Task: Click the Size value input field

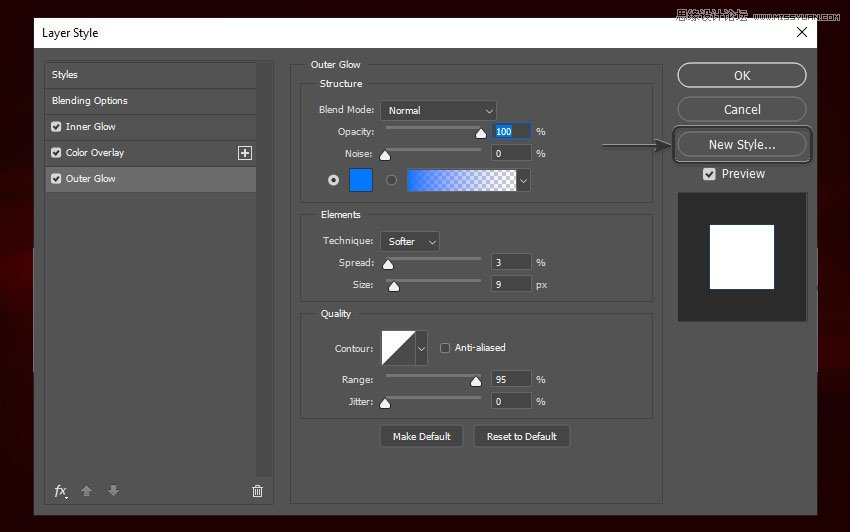Action: (511, 285)
